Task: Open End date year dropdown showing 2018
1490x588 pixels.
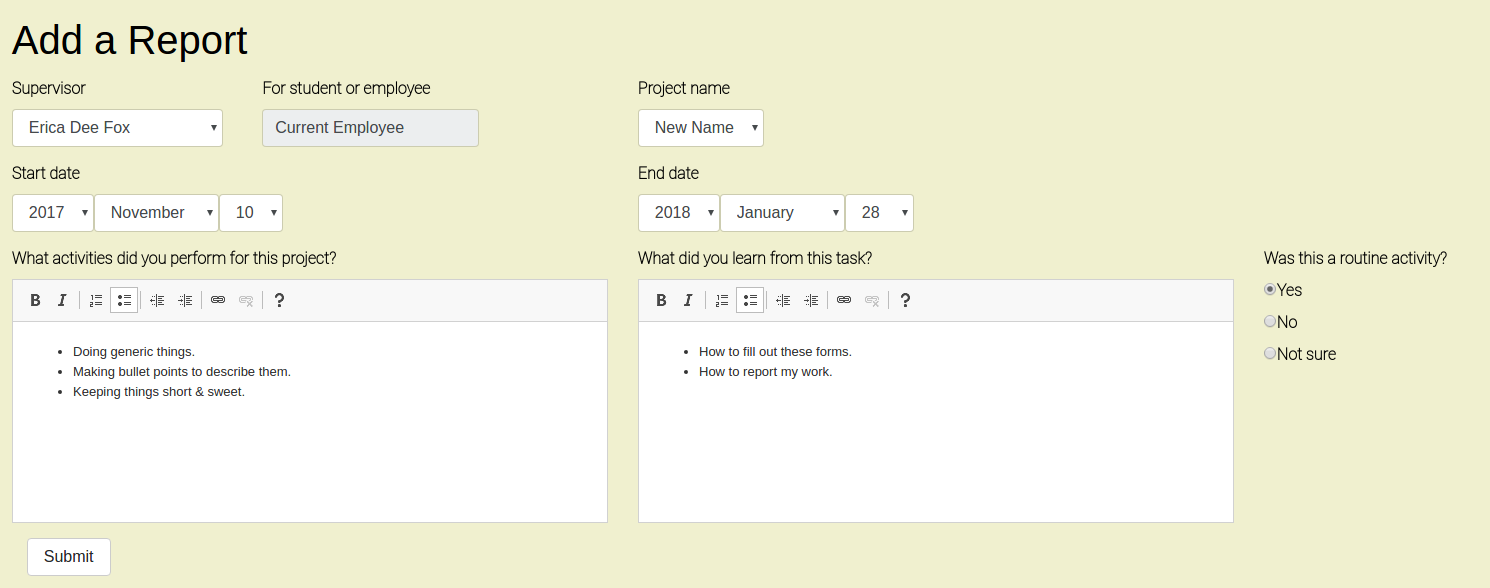Action: click(678, 213)
